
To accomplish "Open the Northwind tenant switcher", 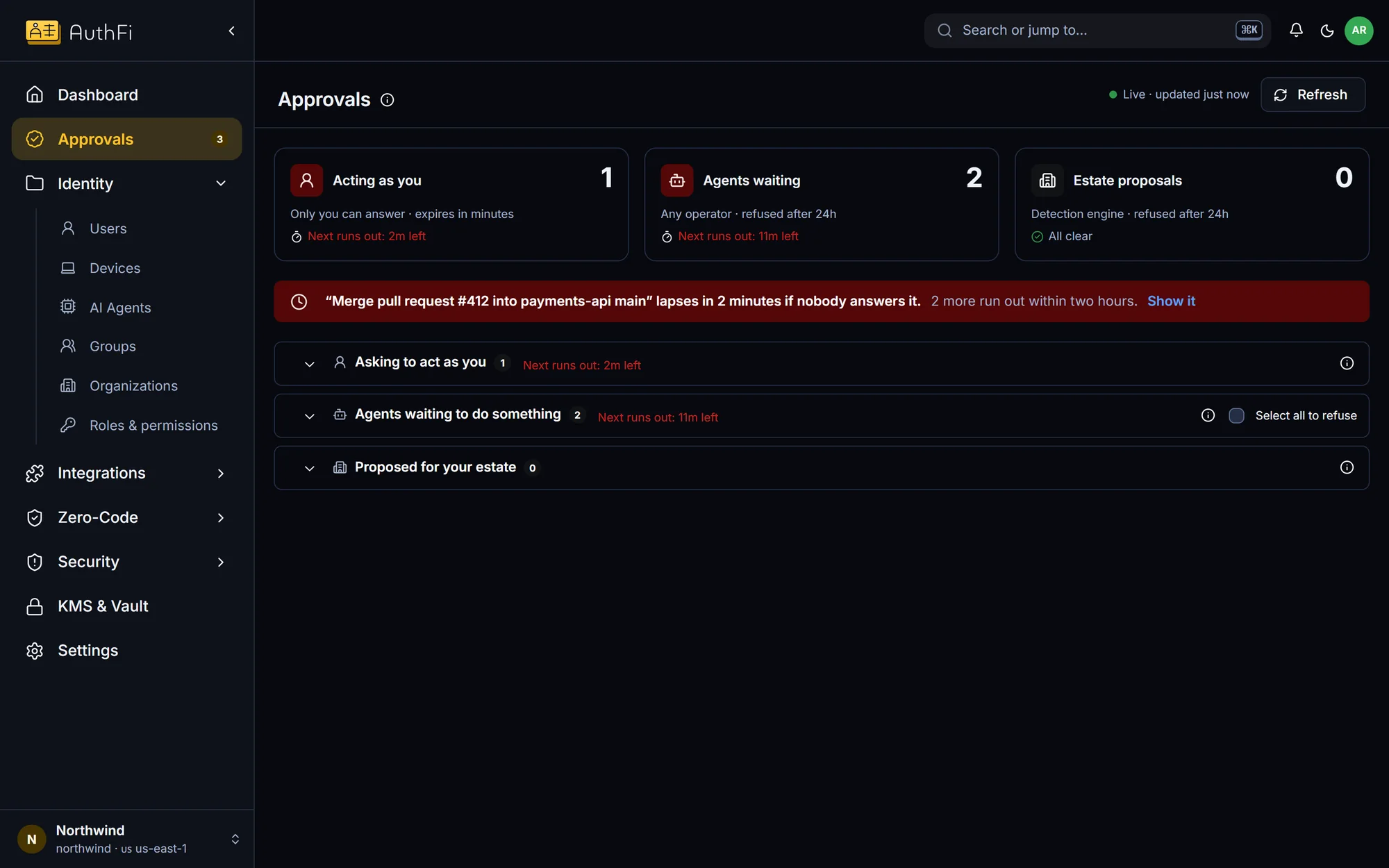I will (127, 839).
